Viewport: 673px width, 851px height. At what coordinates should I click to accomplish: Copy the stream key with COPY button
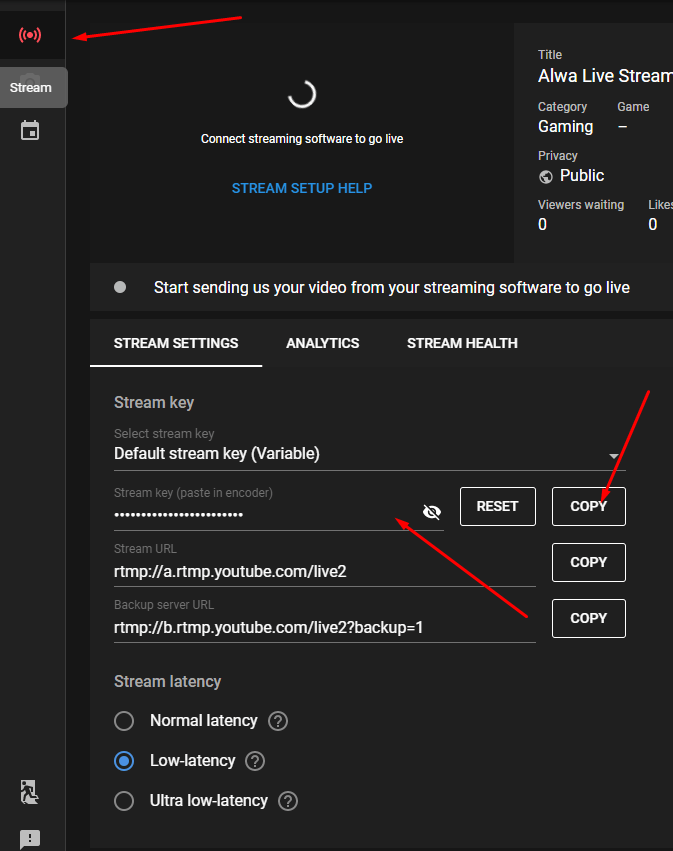click(x=588, y=506)
